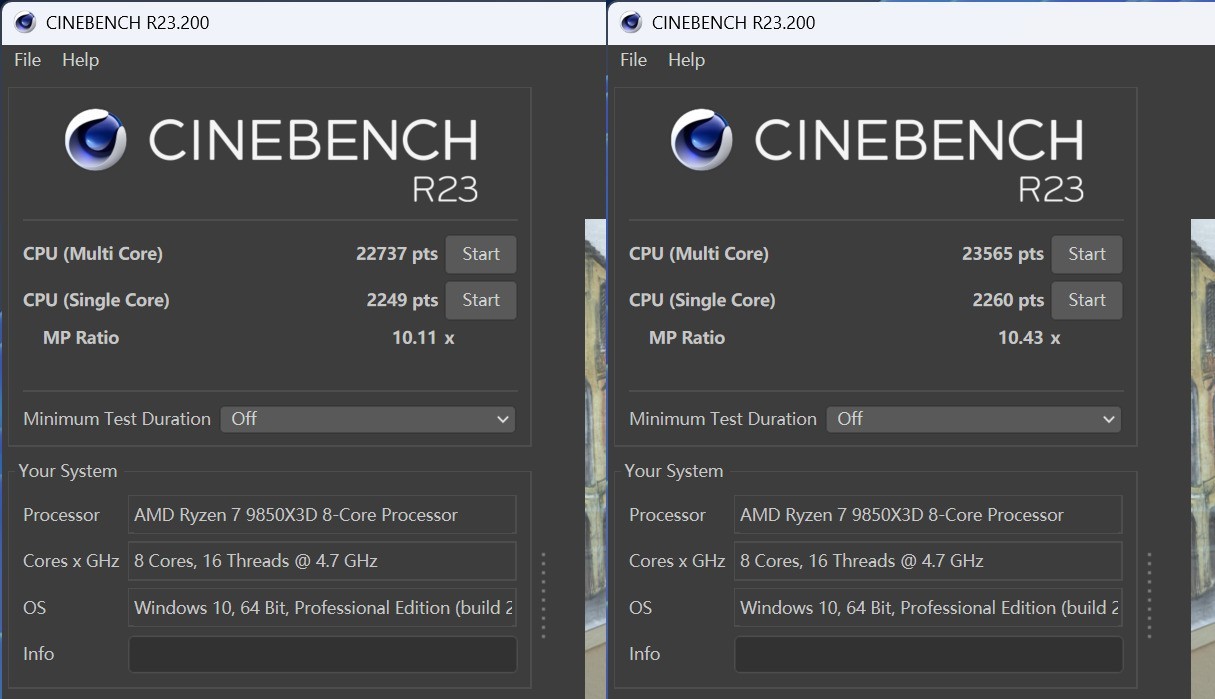Start Multi Core test beside 23565 pts
The image size is (1215, 699).
coord(1086,254)
